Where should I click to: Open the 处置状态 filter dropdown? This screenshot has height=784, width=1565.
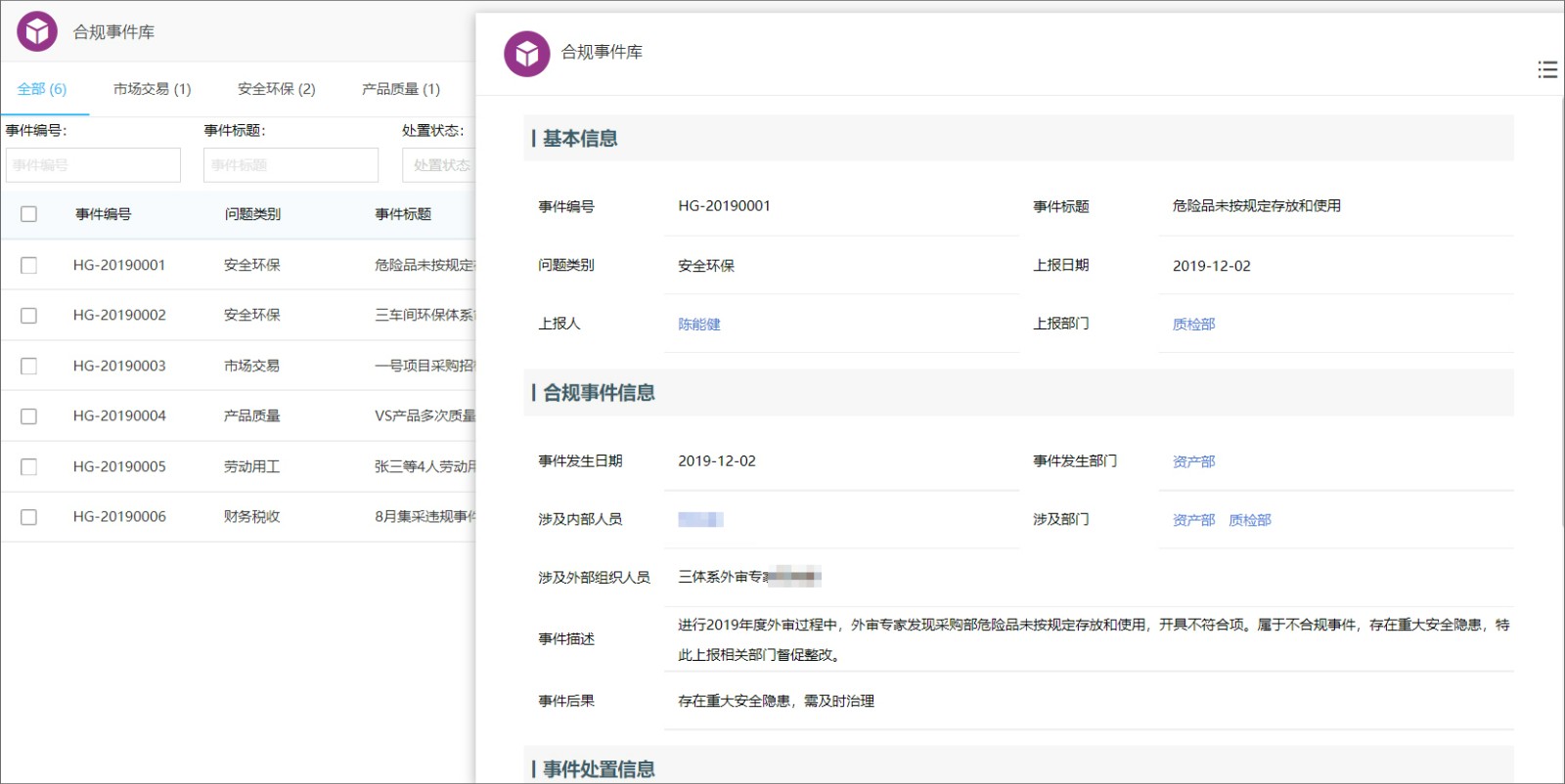pos(439,165)
